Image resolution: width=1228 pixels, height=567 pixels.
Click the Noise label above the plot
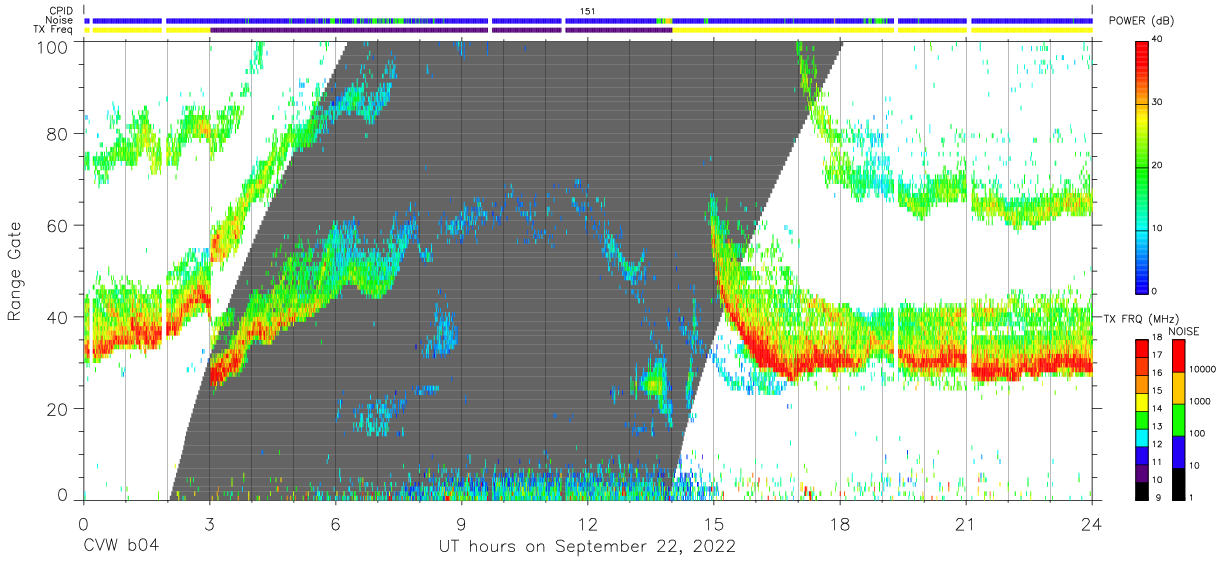pos(60,20)
